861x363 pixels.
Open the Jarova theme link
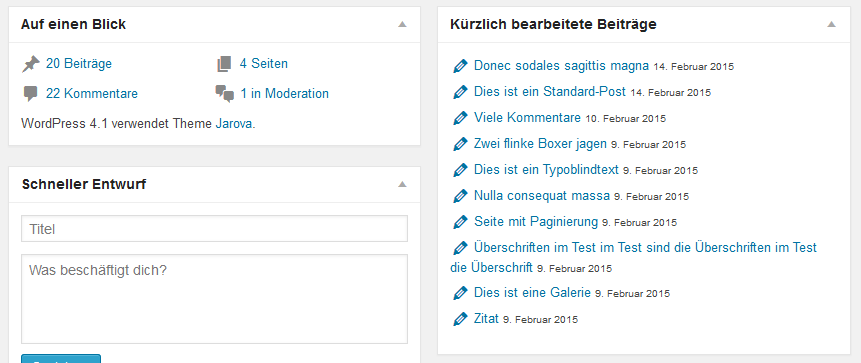coord(234,124)
